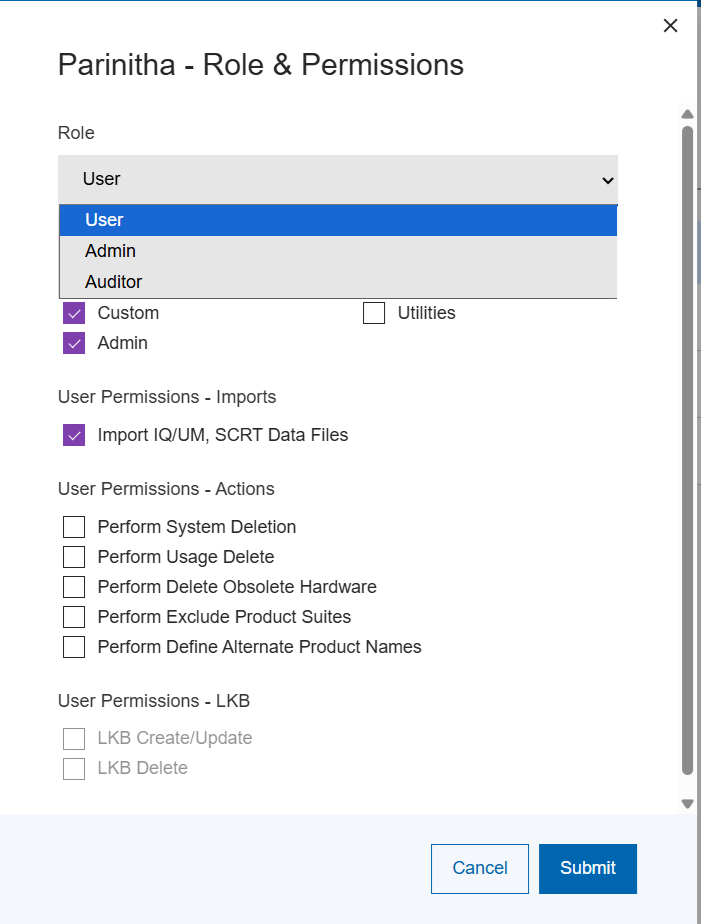Viewport: 701px width, 924px height.
Task: Enable Perform System Deletion
Action: tap(74, 527)
